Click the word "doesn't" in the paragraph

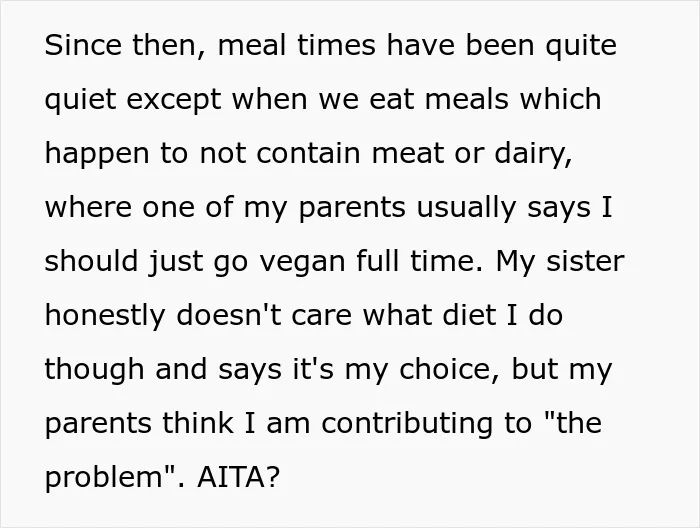click(x=229, y=315)
